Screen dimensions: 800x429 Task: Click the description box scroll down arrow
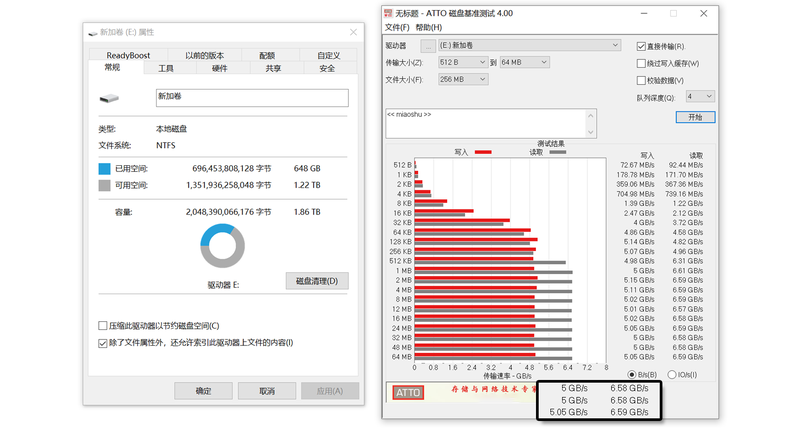(590, 132)
